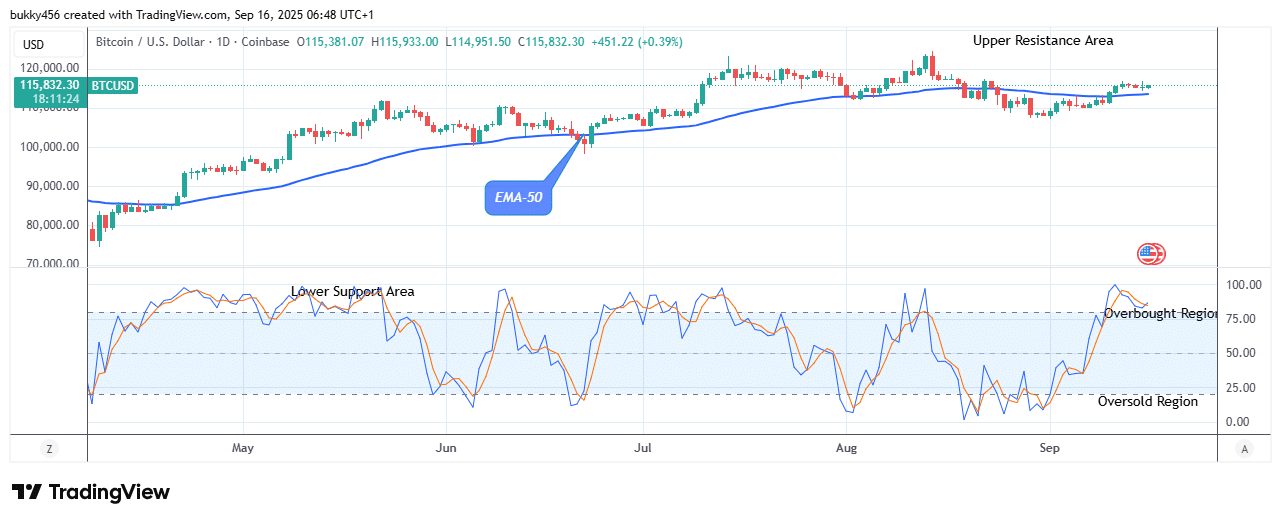This screenshot has height=522, width=1281.
Task: Click the 70,000.00 price axis label
Action: coord(53,264)
